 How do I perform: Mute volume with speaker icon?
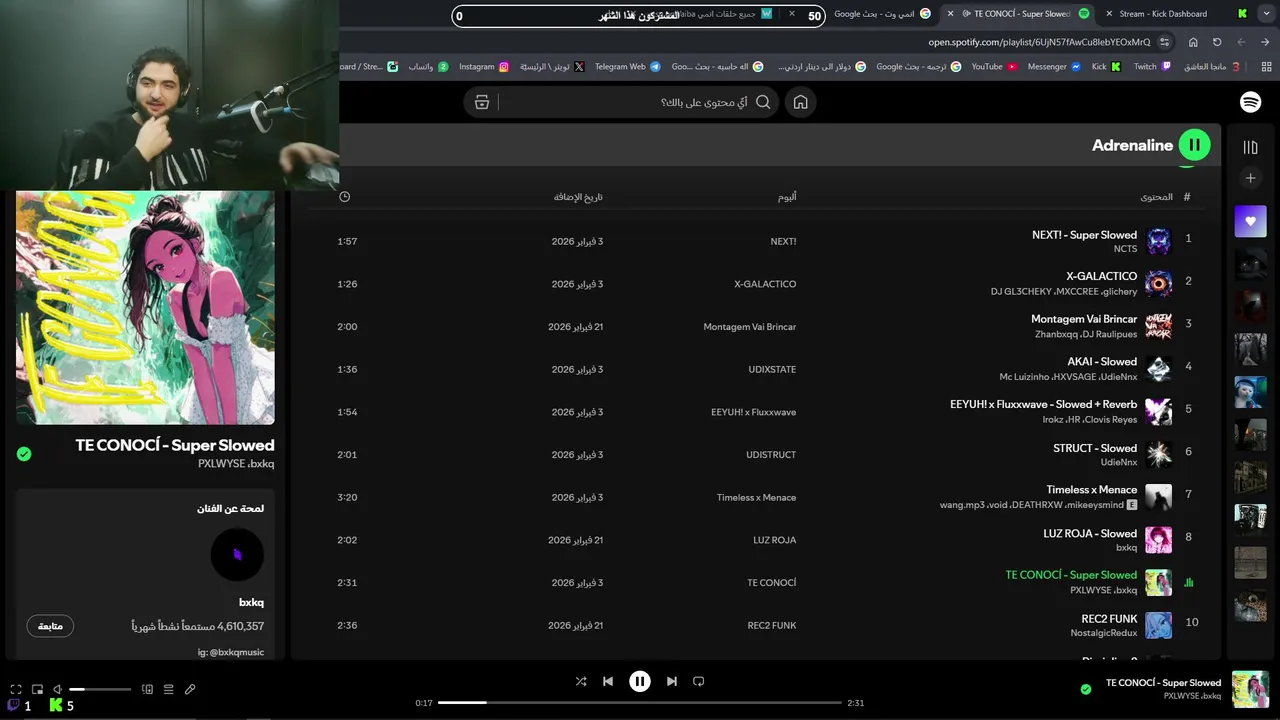click(57, 689)
